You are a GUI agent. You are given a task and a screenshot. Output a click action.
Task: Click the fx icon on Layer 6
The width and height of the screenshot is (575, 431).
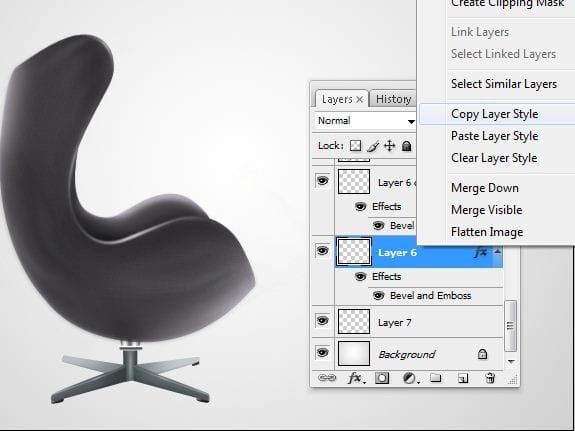point(480,252)
